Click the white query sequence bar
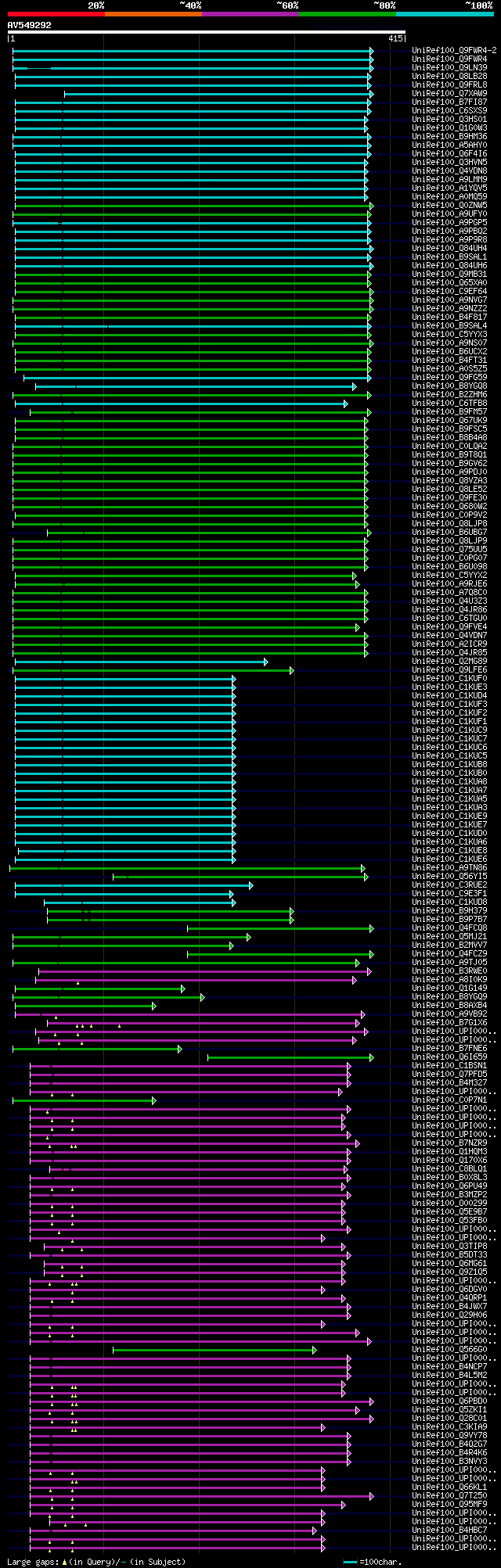 [x=207, y=32]
